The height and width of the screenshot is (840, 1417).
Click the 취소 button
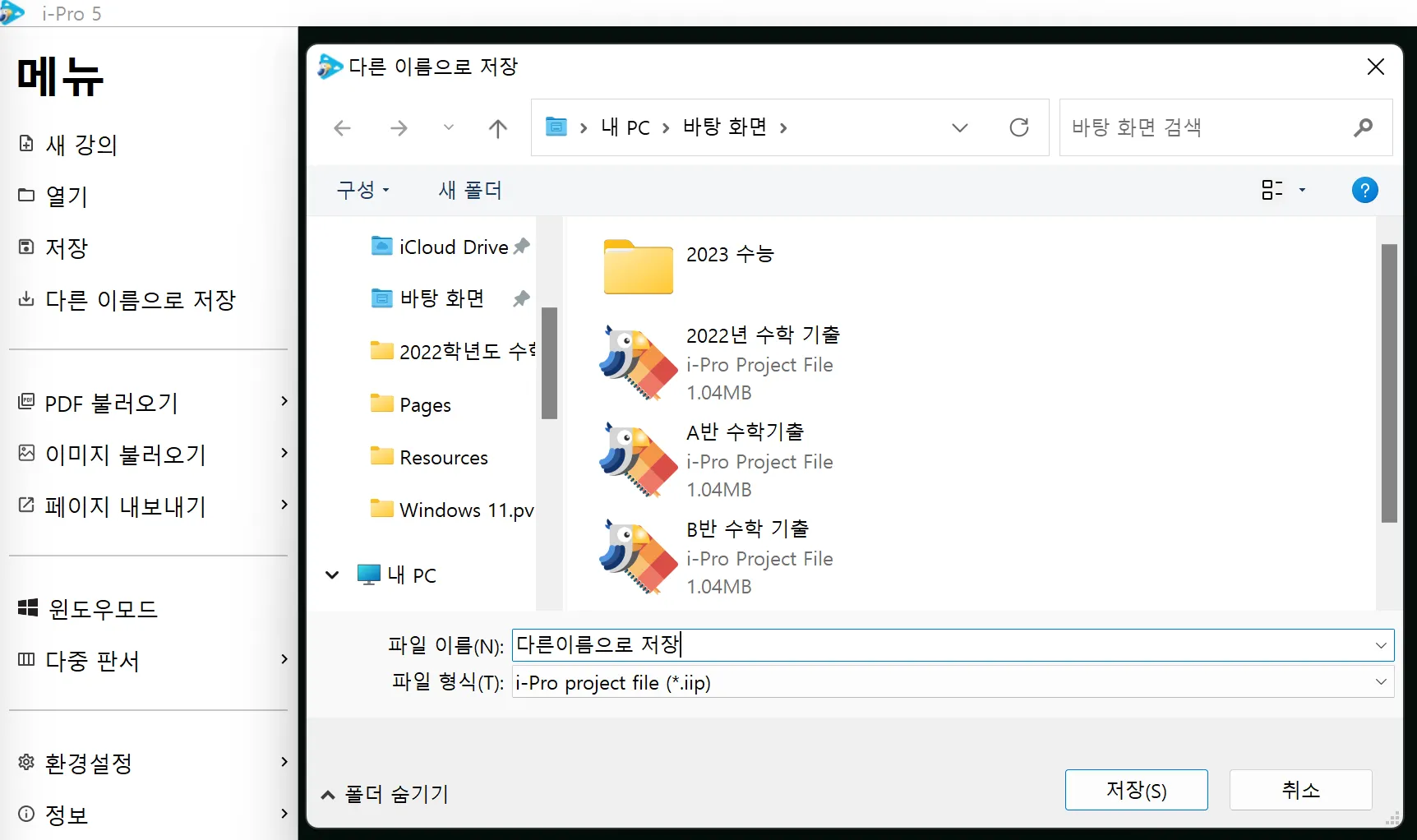coord(1300,790)
